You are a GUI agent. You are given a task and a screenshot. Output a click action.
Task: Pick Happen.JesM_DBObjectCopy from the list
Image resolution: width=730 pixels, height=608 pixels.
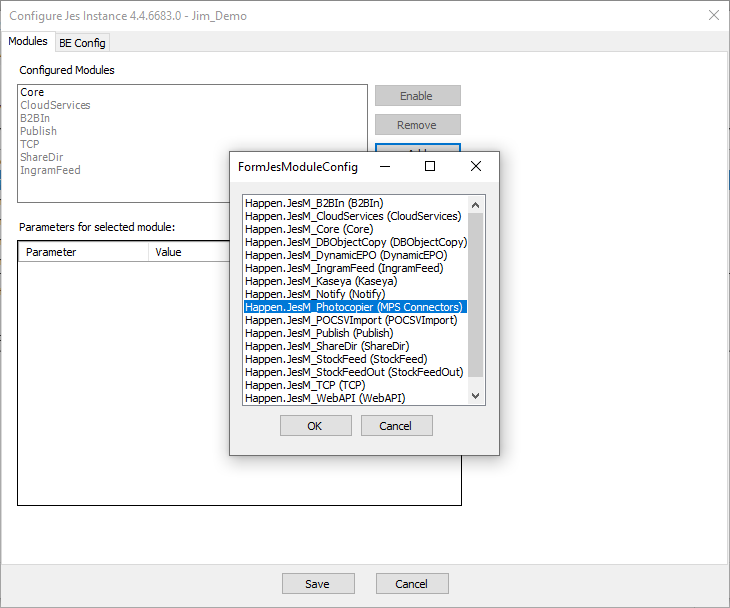pos(356,242)
